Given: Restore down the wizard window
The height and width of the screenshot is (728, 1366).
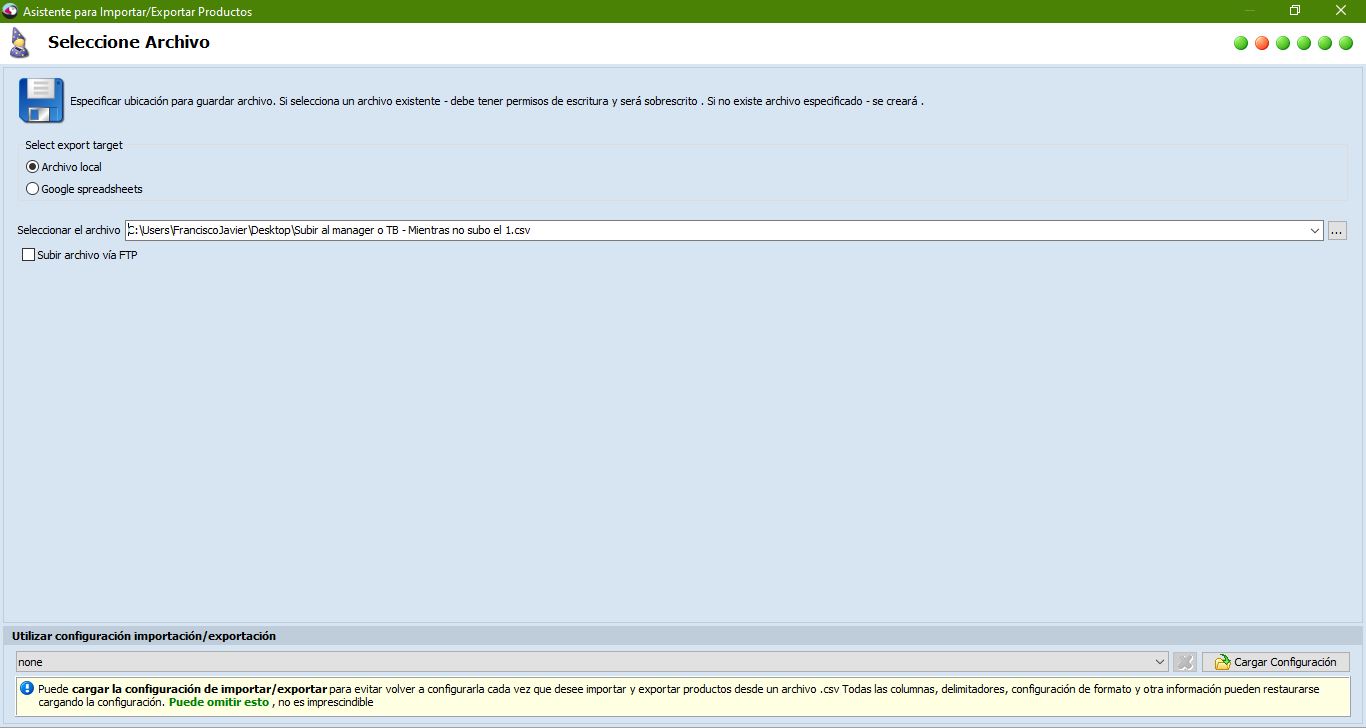Looking at the screenshot, I should [1295, 11].
